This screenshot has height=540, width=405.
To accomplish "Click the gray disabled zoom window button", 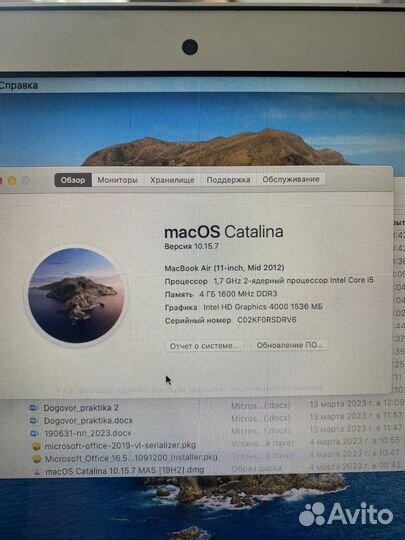I will (25, 180).
